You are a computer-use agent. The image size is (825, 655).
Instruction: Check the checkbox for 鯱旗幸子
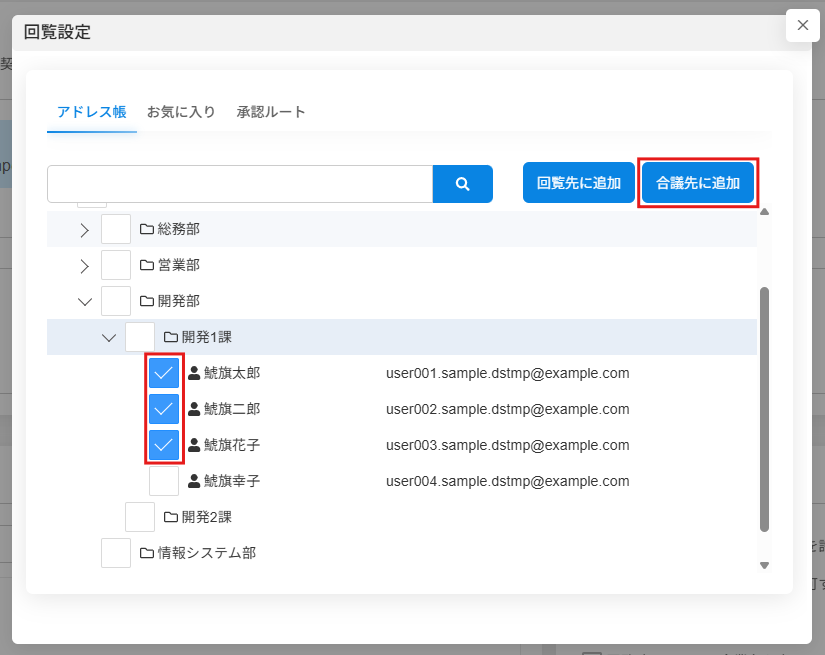(x=164, y=481)
